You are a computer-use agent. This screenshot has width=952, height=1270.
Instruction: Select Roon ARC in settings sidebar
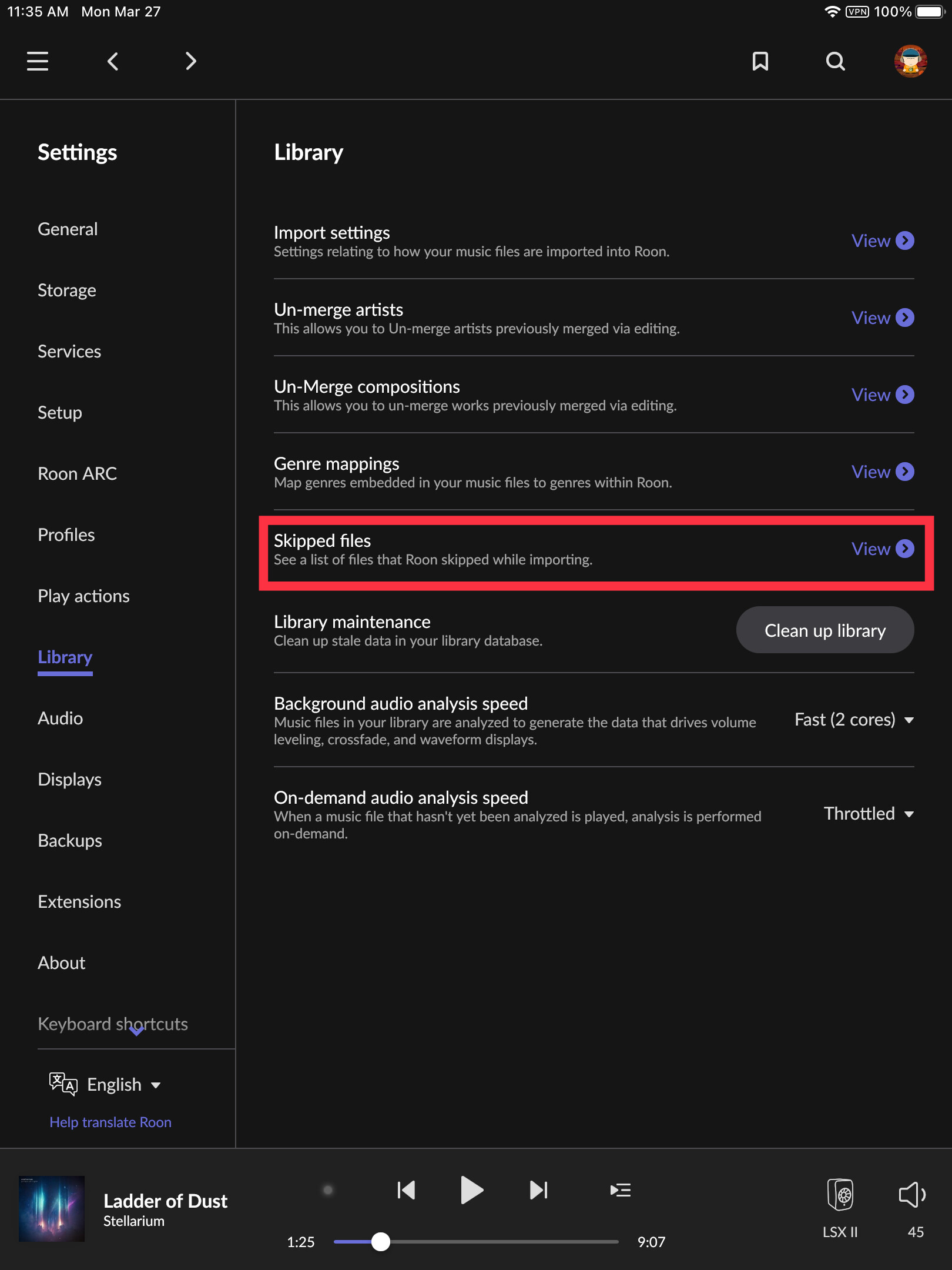pos(77,474)
